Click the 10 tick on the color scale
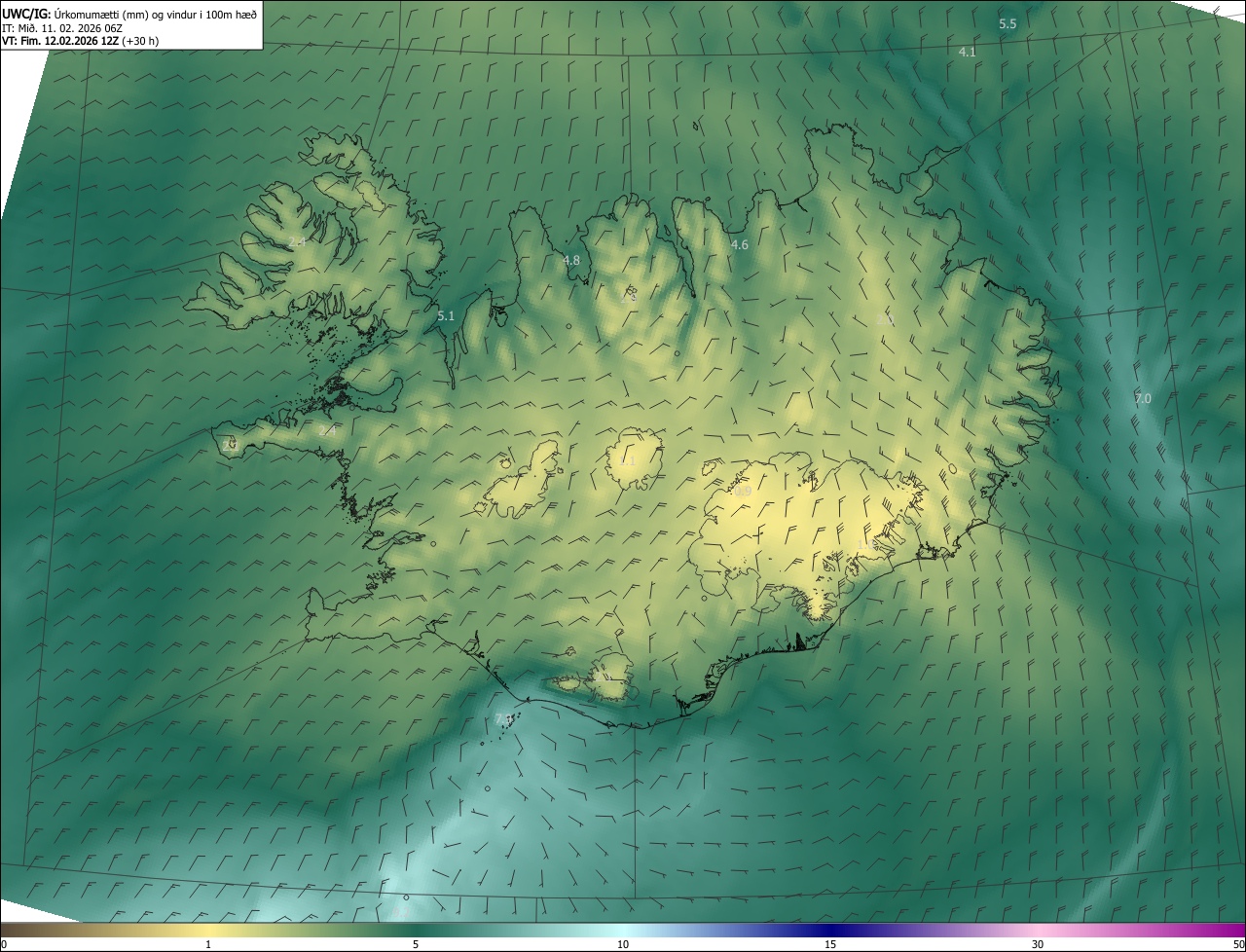Image resolution: width=1246 pixels, height=952 pixels. 623,944
